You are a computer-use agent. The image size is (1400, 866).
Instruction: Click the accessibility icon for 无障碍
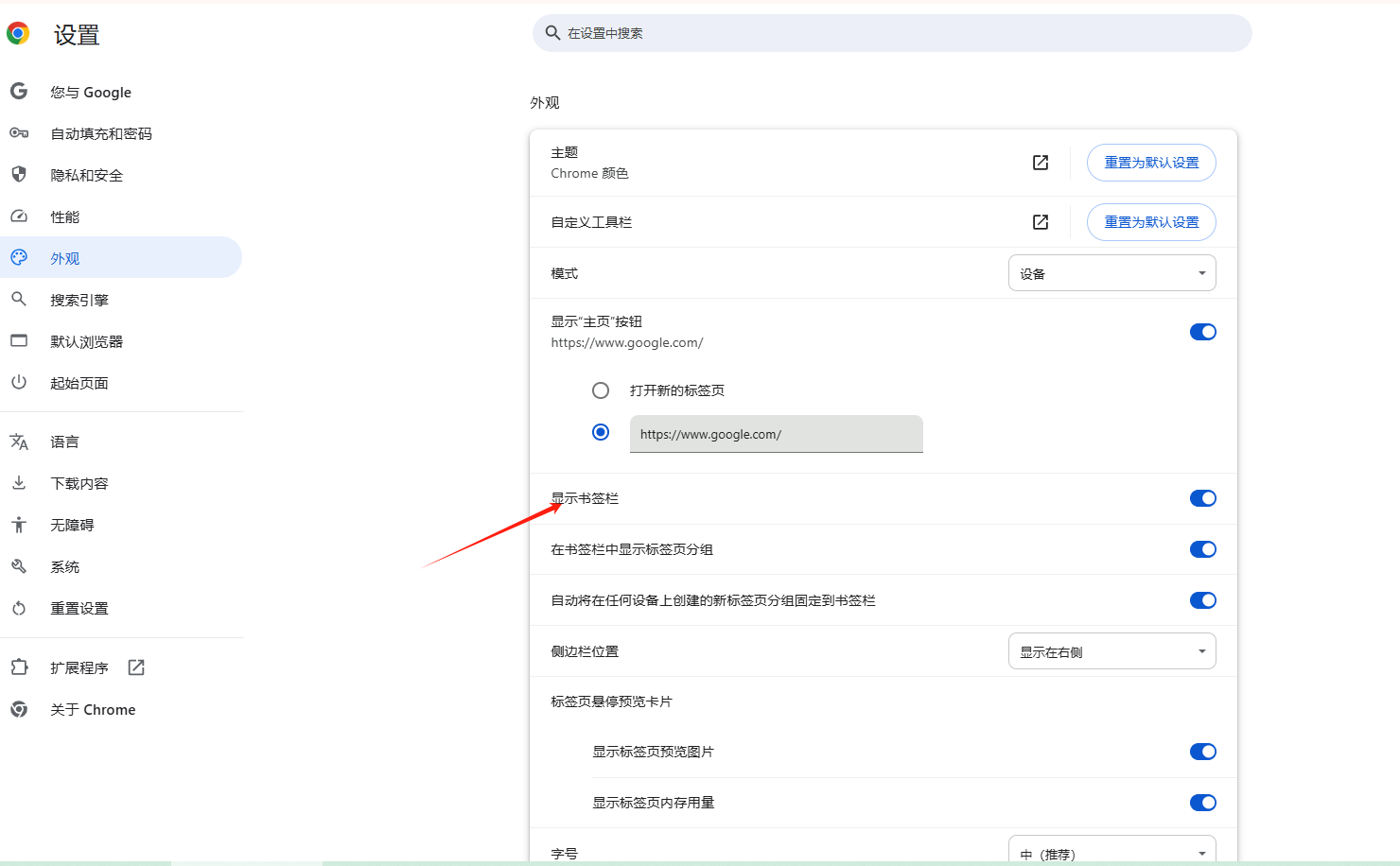[x=19, y=524]
